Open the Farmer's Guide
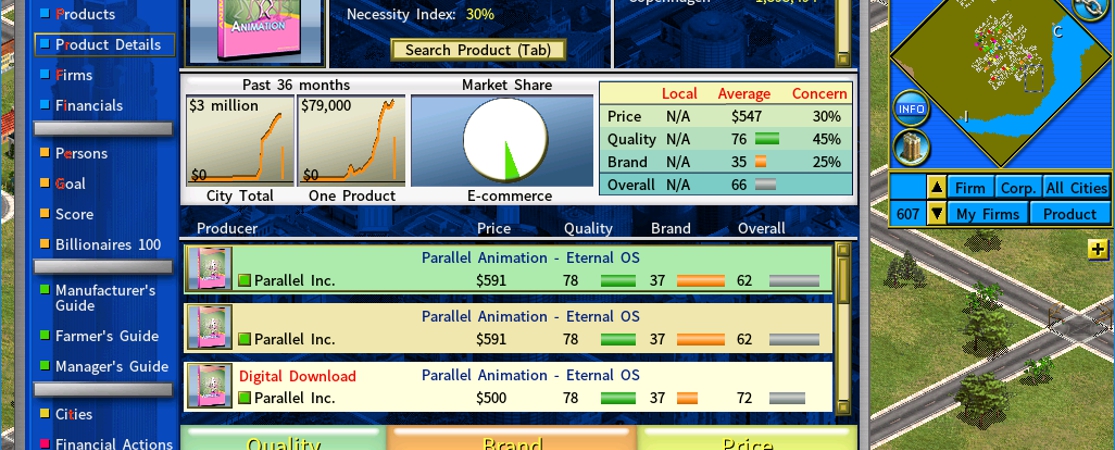 click(107, 336)
